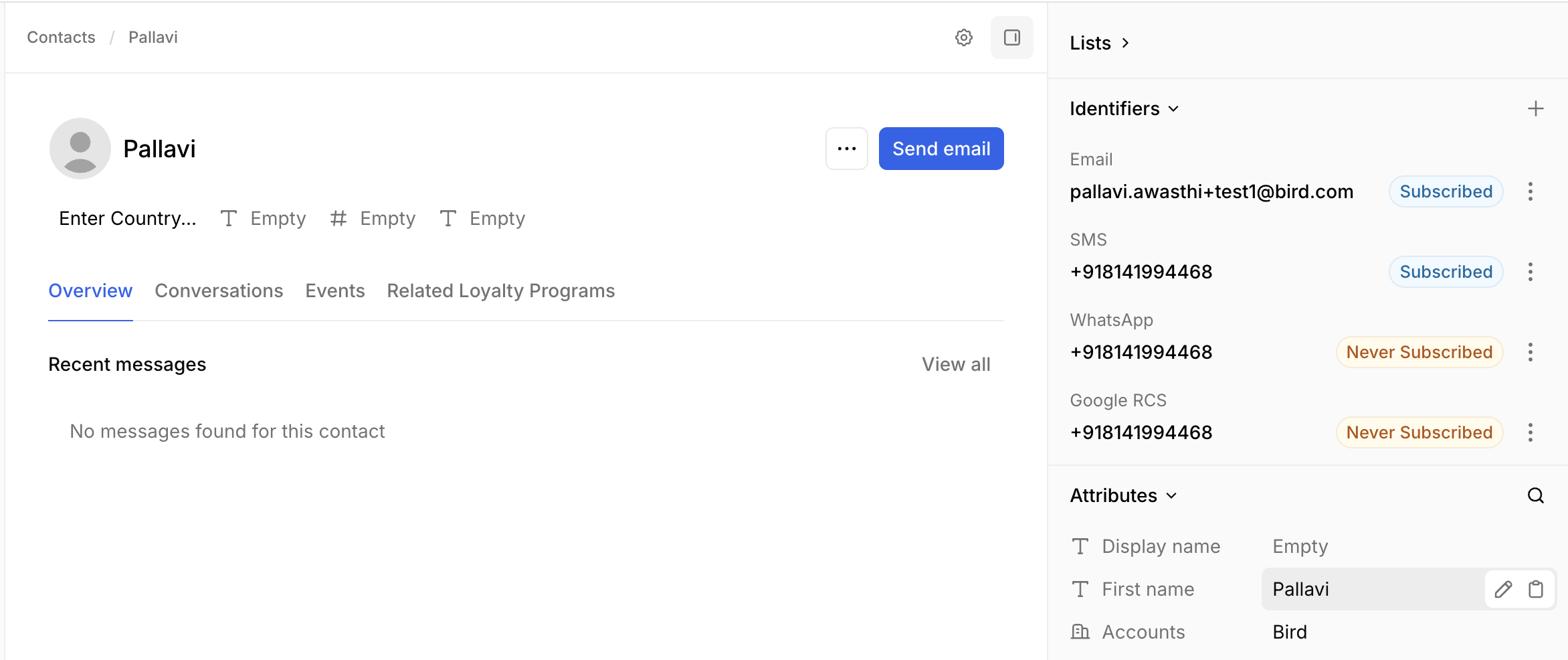
Task: Search attributes with magnifier icon
Action: pos(1535,495)
